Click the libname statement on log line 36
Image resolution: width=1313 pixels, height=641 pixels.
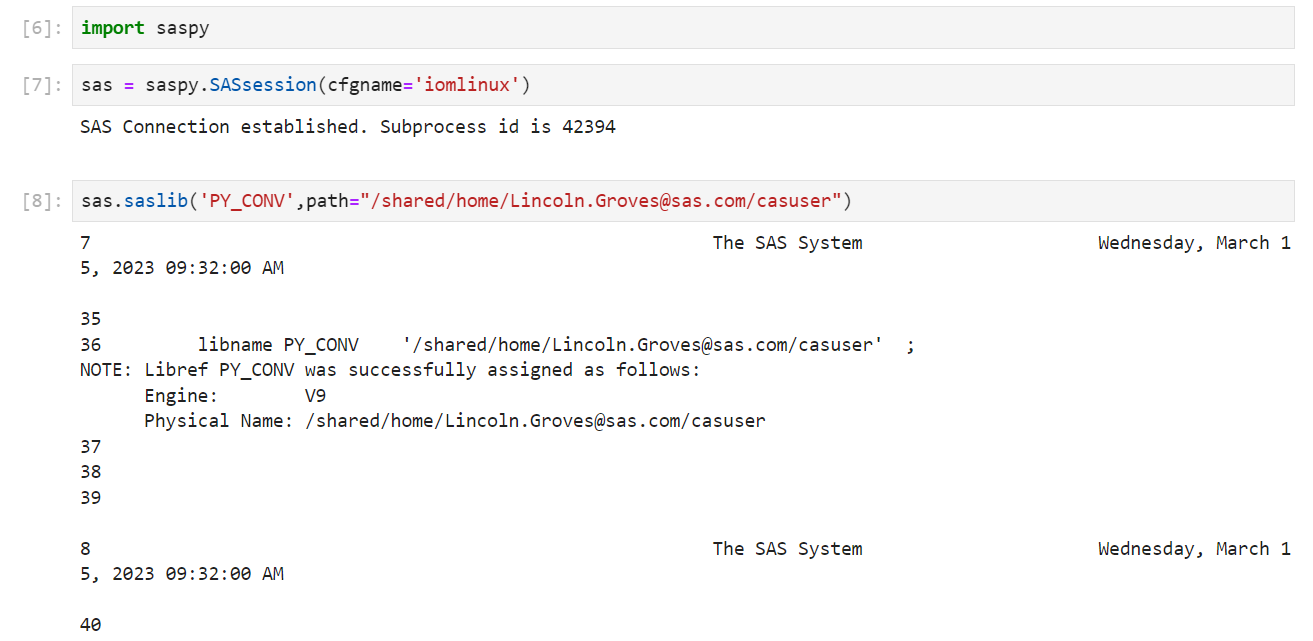[x=555, y=345]
